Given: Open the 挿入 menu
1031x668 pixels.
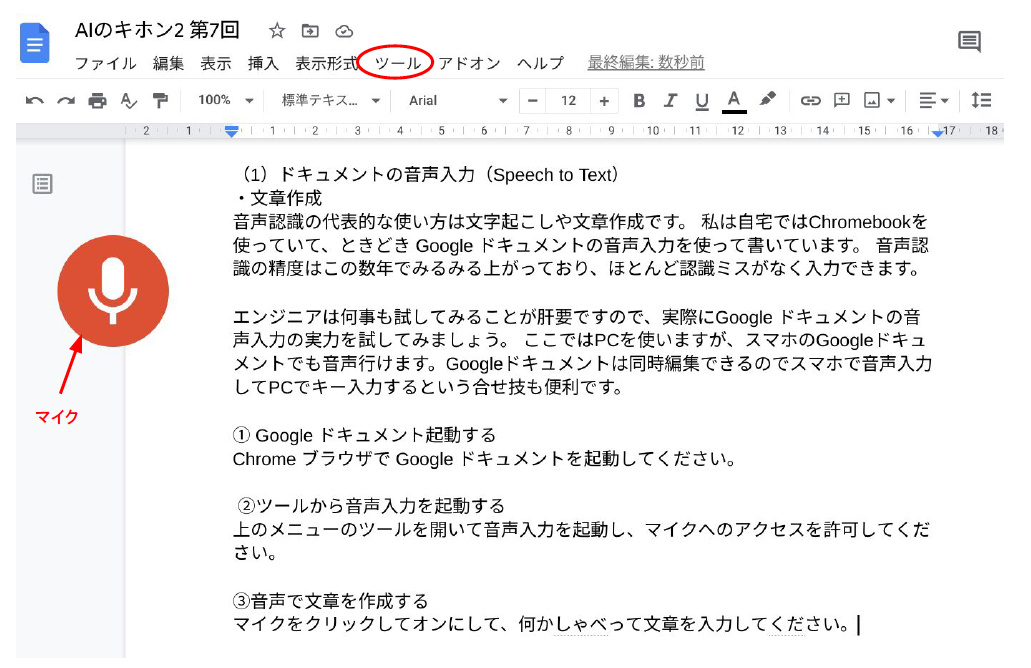Looking at the screenshot, I should click(x=263, y=63).
